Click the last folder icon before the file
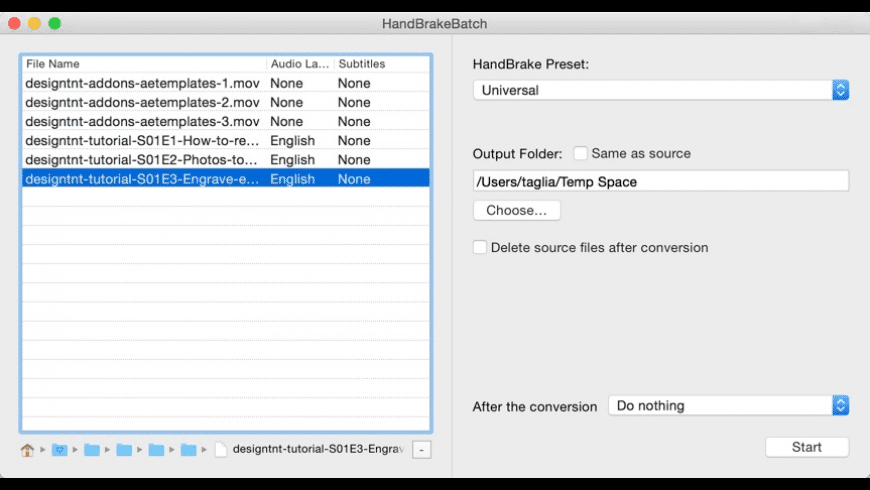The image size is (870, 490). pos(189,449)
